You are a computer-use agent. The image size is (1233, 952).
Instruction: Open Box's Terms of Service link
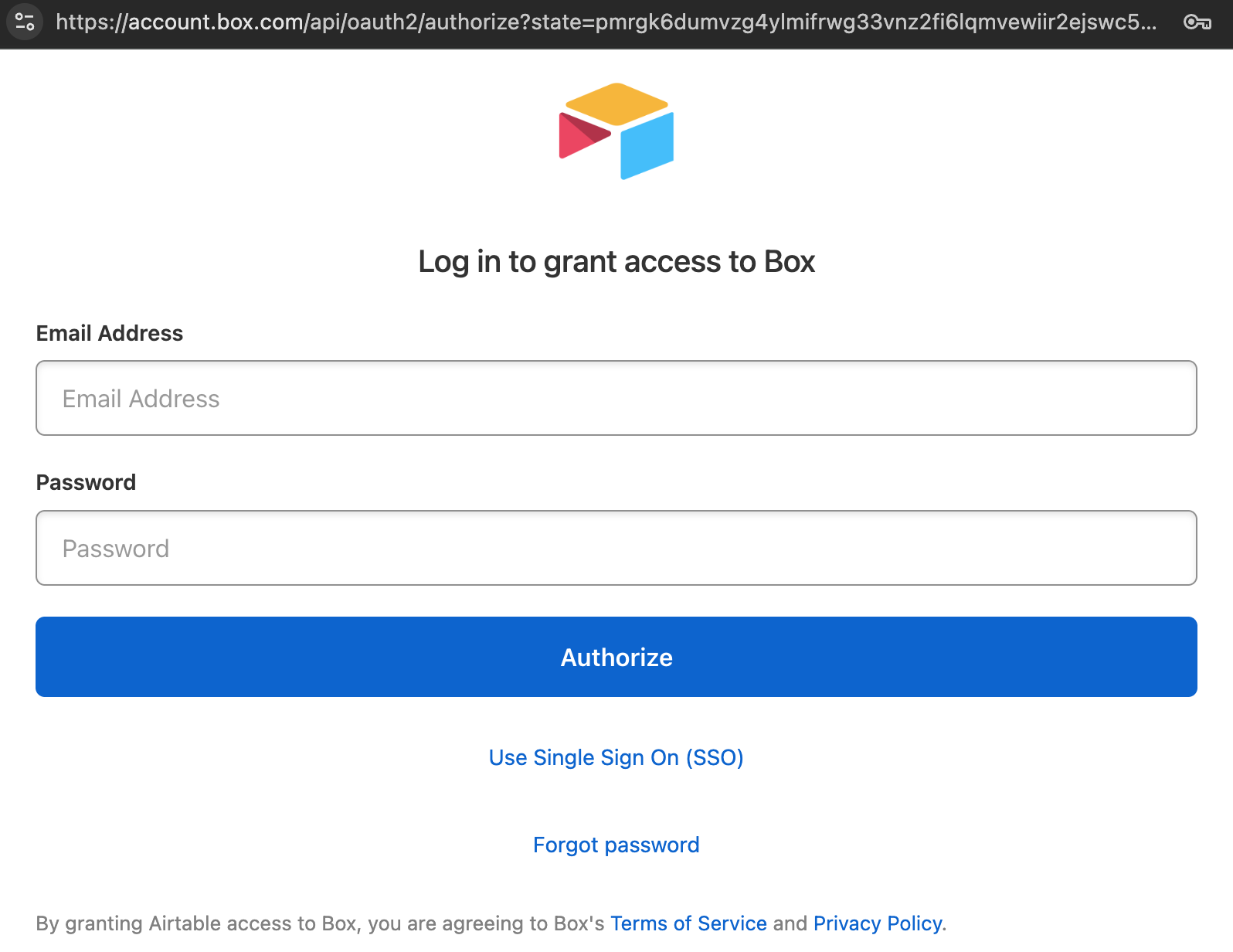tap(688, 923)
